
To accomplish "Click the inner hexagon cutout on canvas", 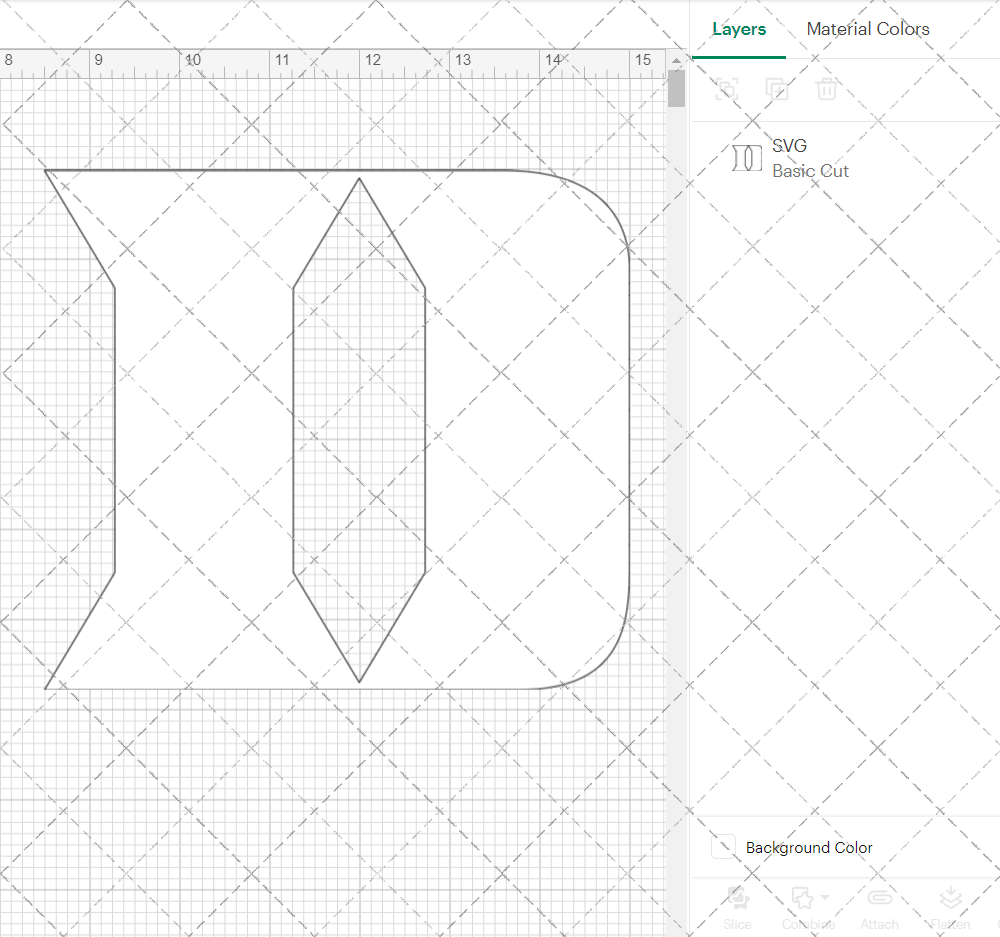I will pos(359,429).
